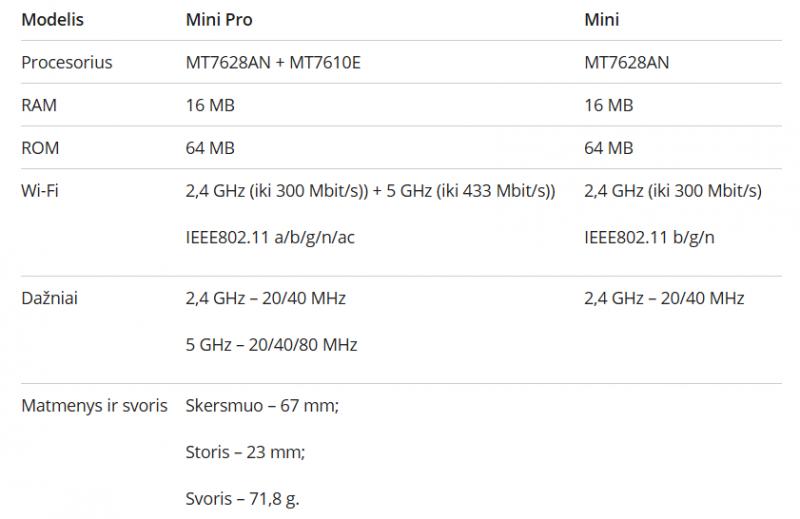The image size is (800, 519).
Task: Select the Mini Pro column header
Action: [x=219, y=19]
